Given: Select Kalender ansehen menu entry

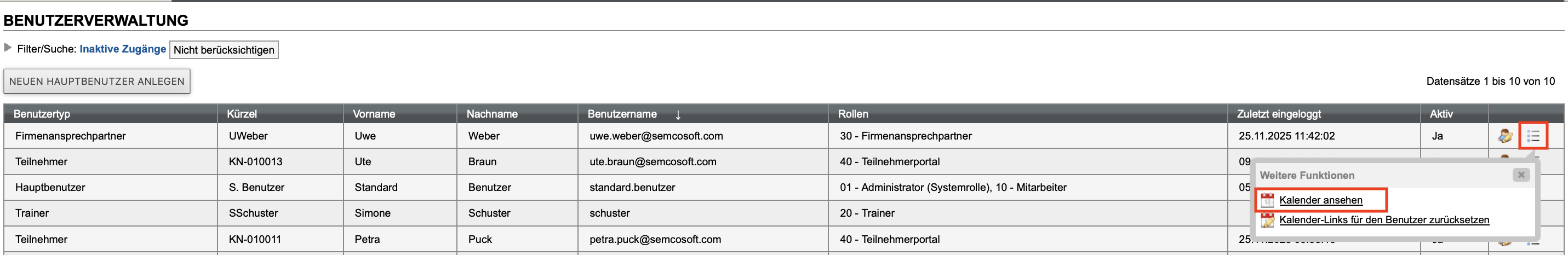Looking at the screenshot, I should 1320,200.
